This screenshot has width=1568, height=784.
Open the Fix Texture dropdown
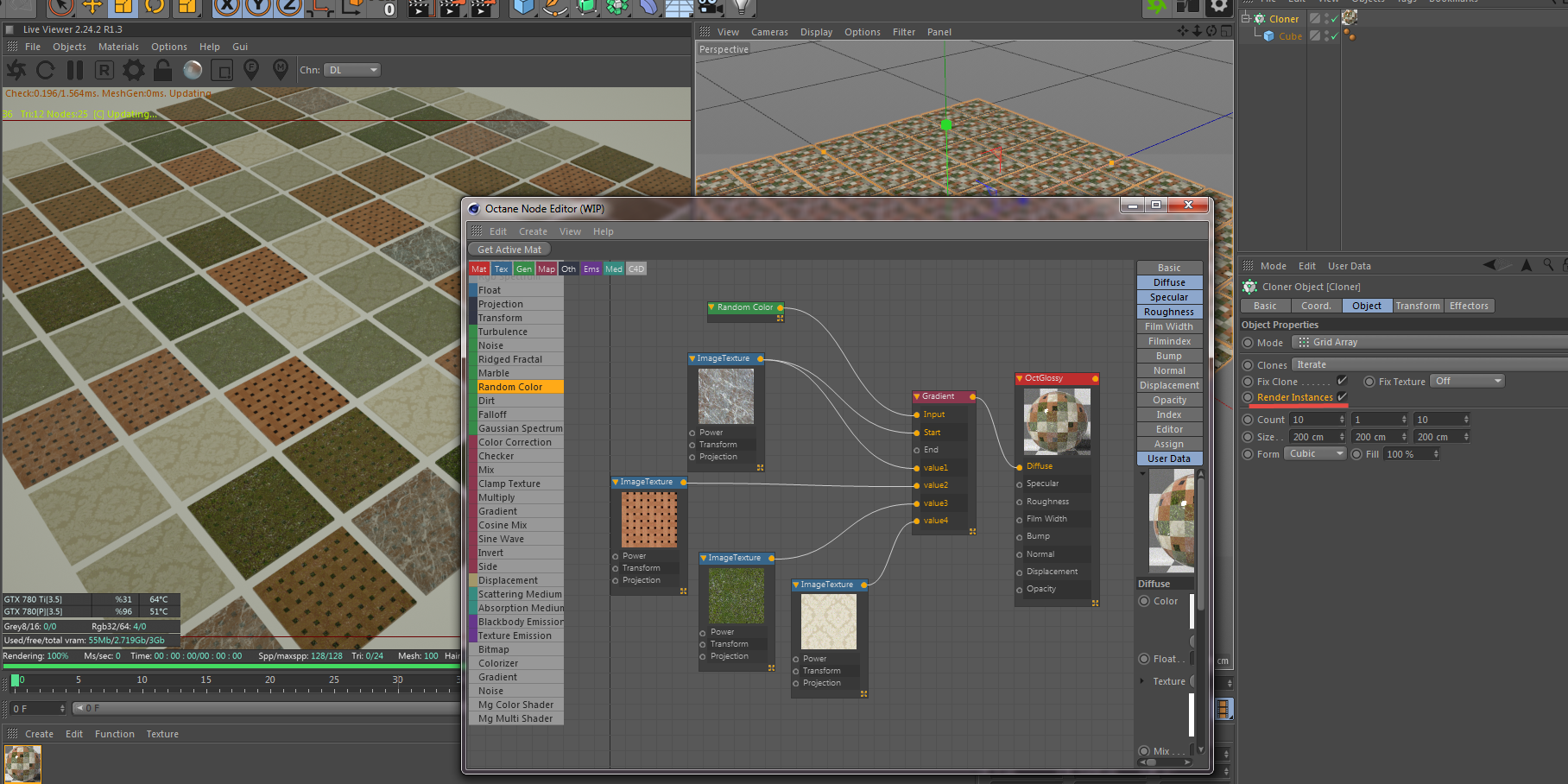tap(1467, 381)
